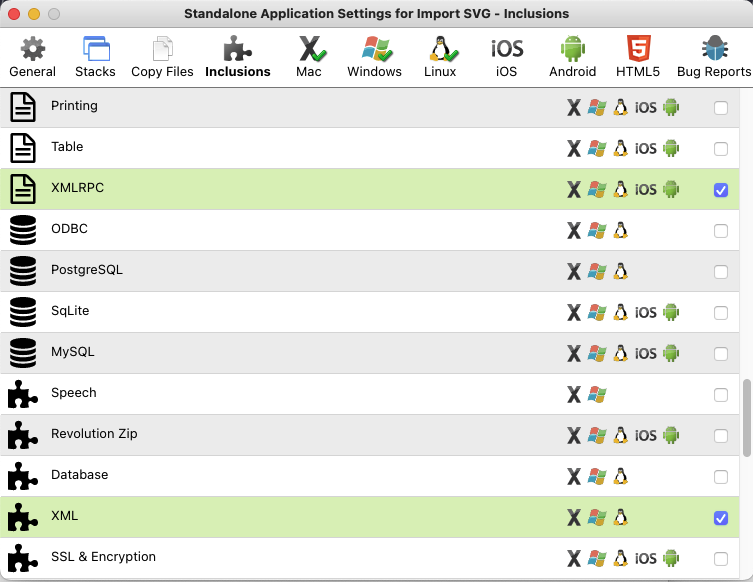Image resolution: width=753 pixels, height=582 pixels.
Task: Select the MySQL row label
Action: [73, 352]
